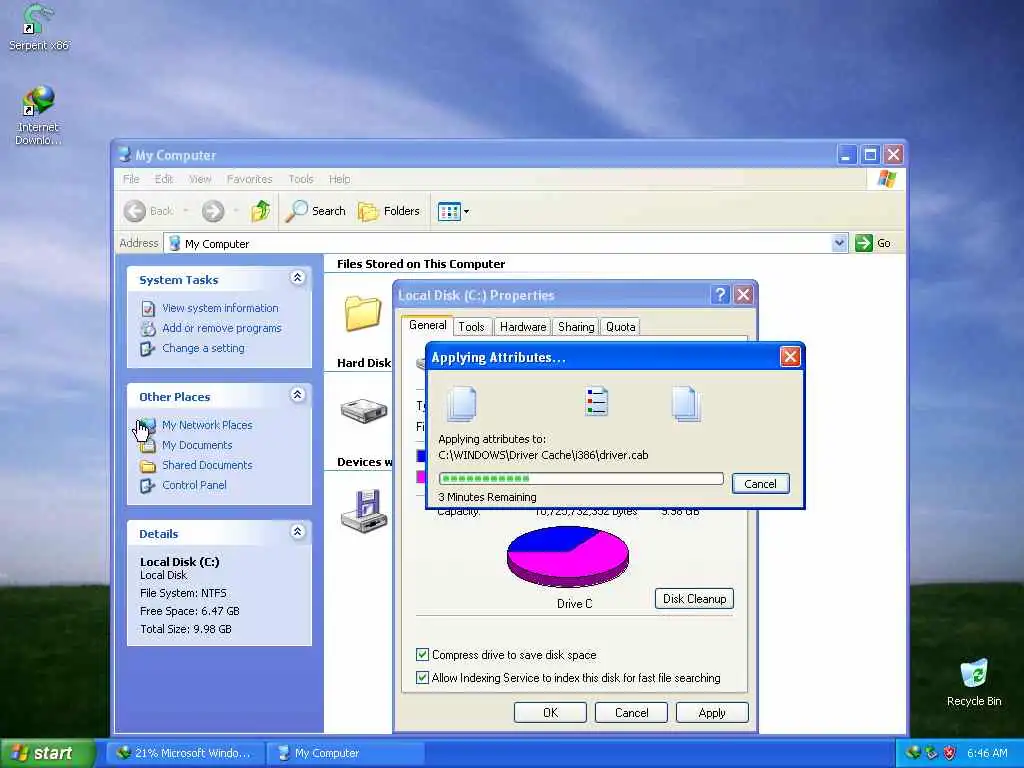Click Apply in Local Disk Properties
1024x768 pixels.
[712, 712]
